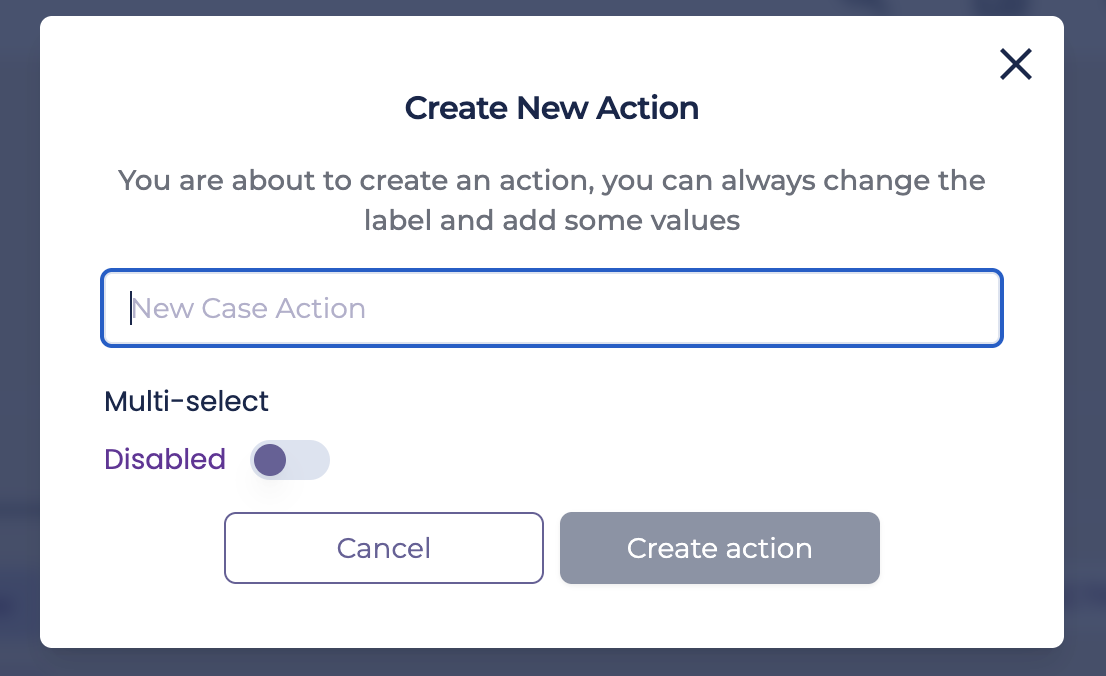
Task: Tap the Disabled label next to toggle
Action: coord(165,459)
